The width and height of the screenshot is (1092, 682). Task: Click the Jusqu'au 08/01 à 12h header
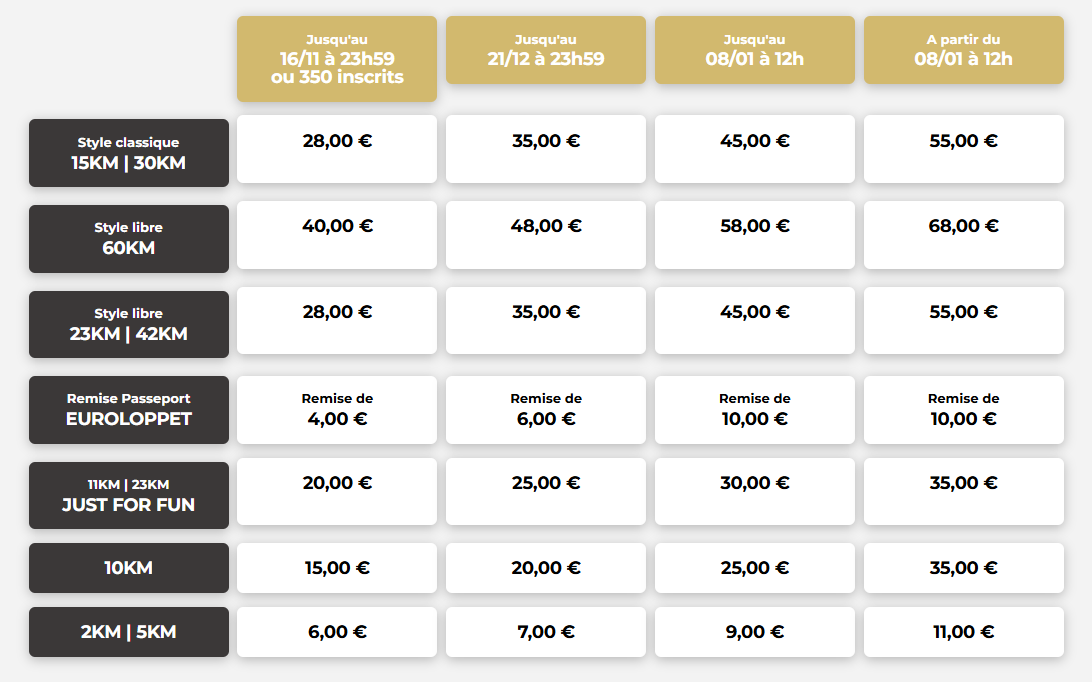pyautogui.click(x=755, y=50)
